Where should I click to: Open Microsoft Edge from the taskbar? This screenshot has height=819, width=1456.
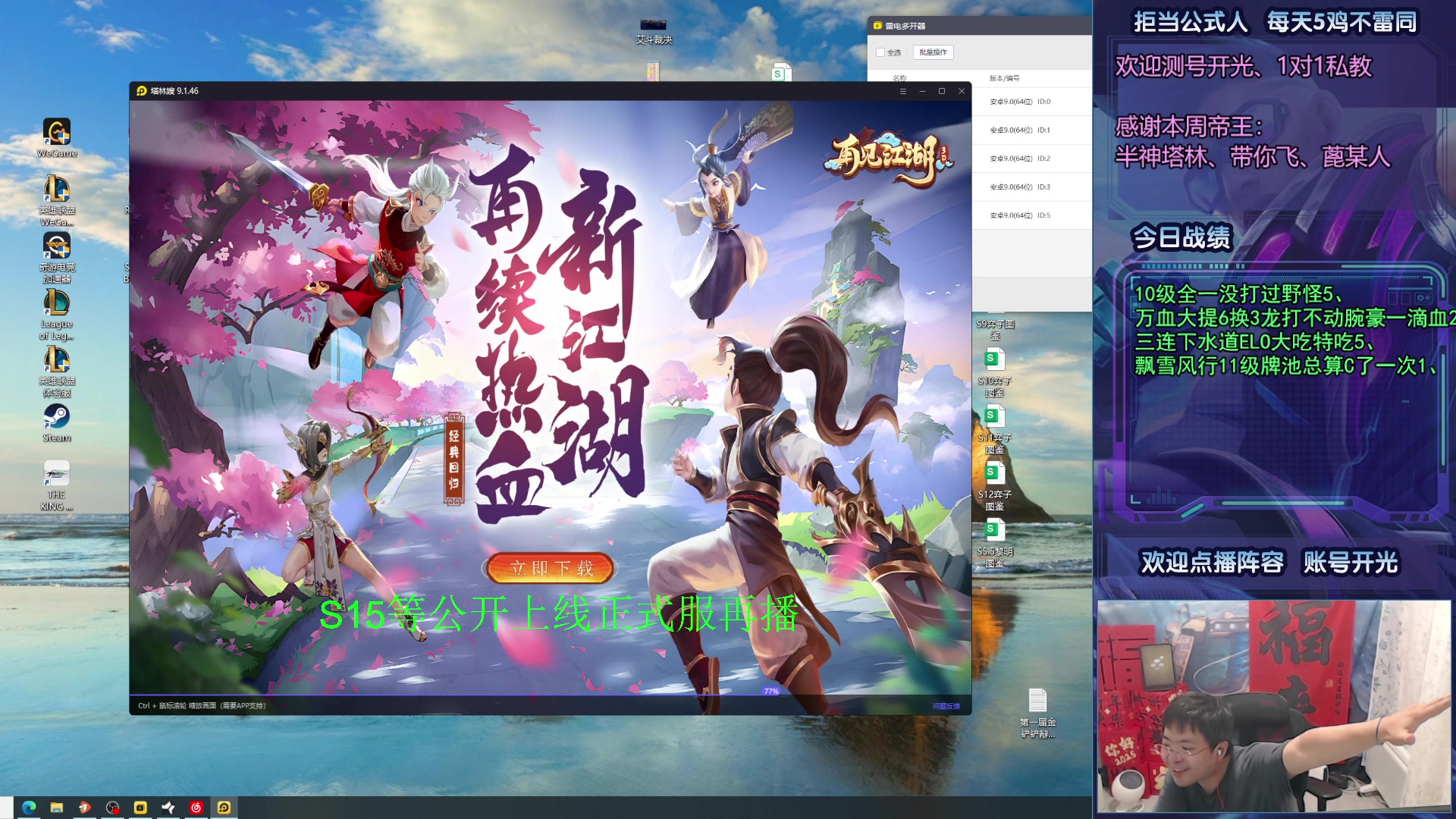click(x=29, y=808)
